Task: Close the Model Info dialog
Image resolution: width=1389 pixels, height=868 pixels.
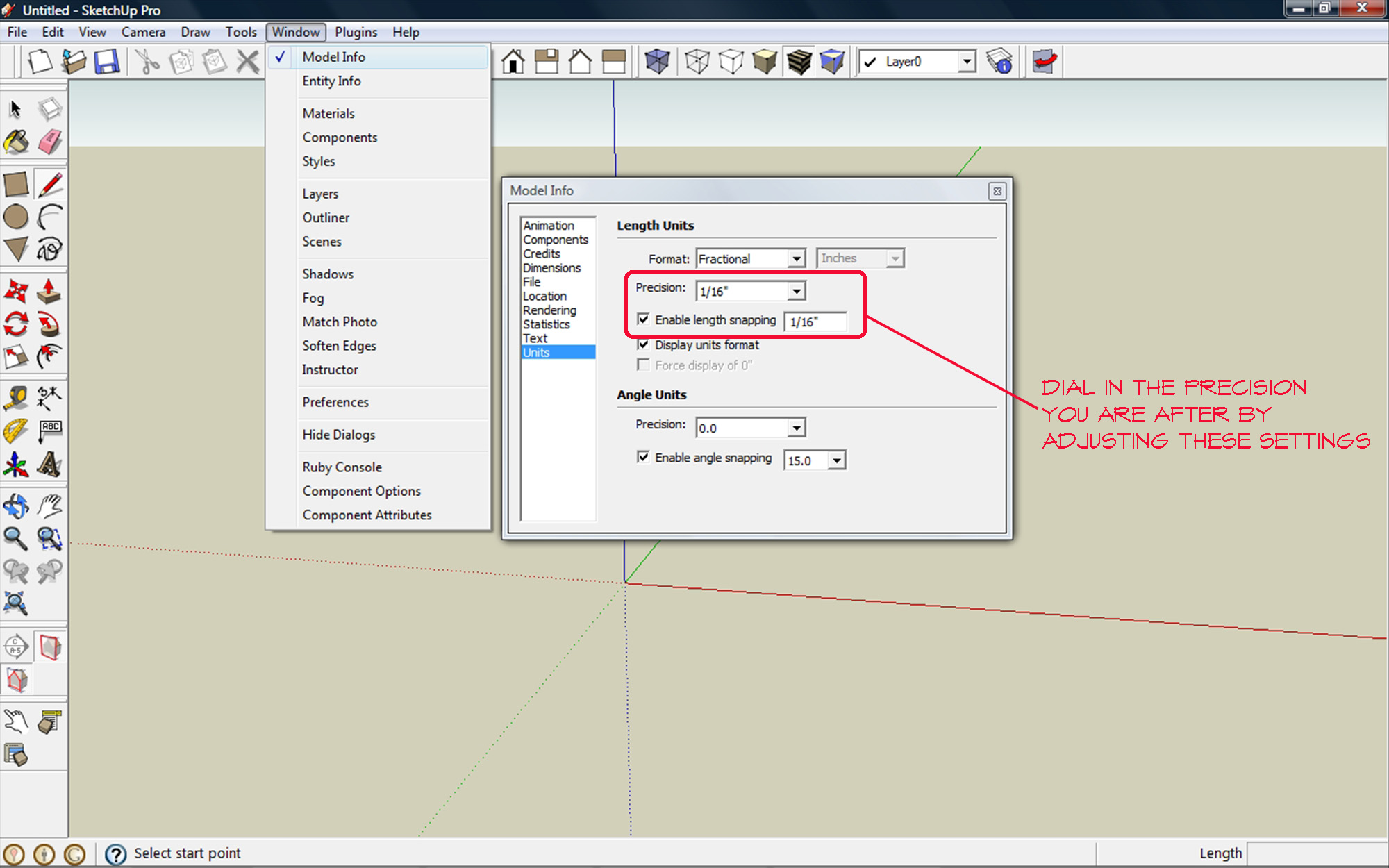Action: pos(997,191)
